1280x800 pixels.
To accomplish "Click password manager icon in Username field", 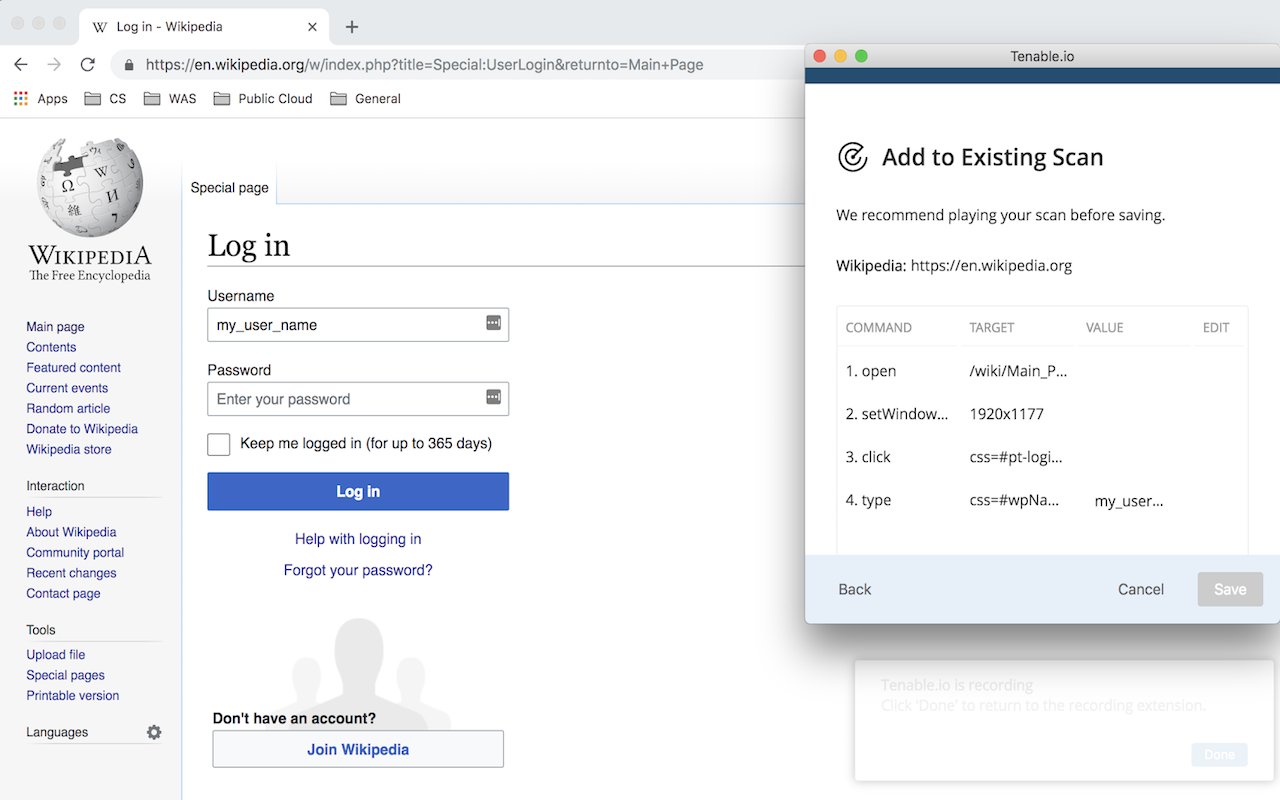I will (493, 323).
